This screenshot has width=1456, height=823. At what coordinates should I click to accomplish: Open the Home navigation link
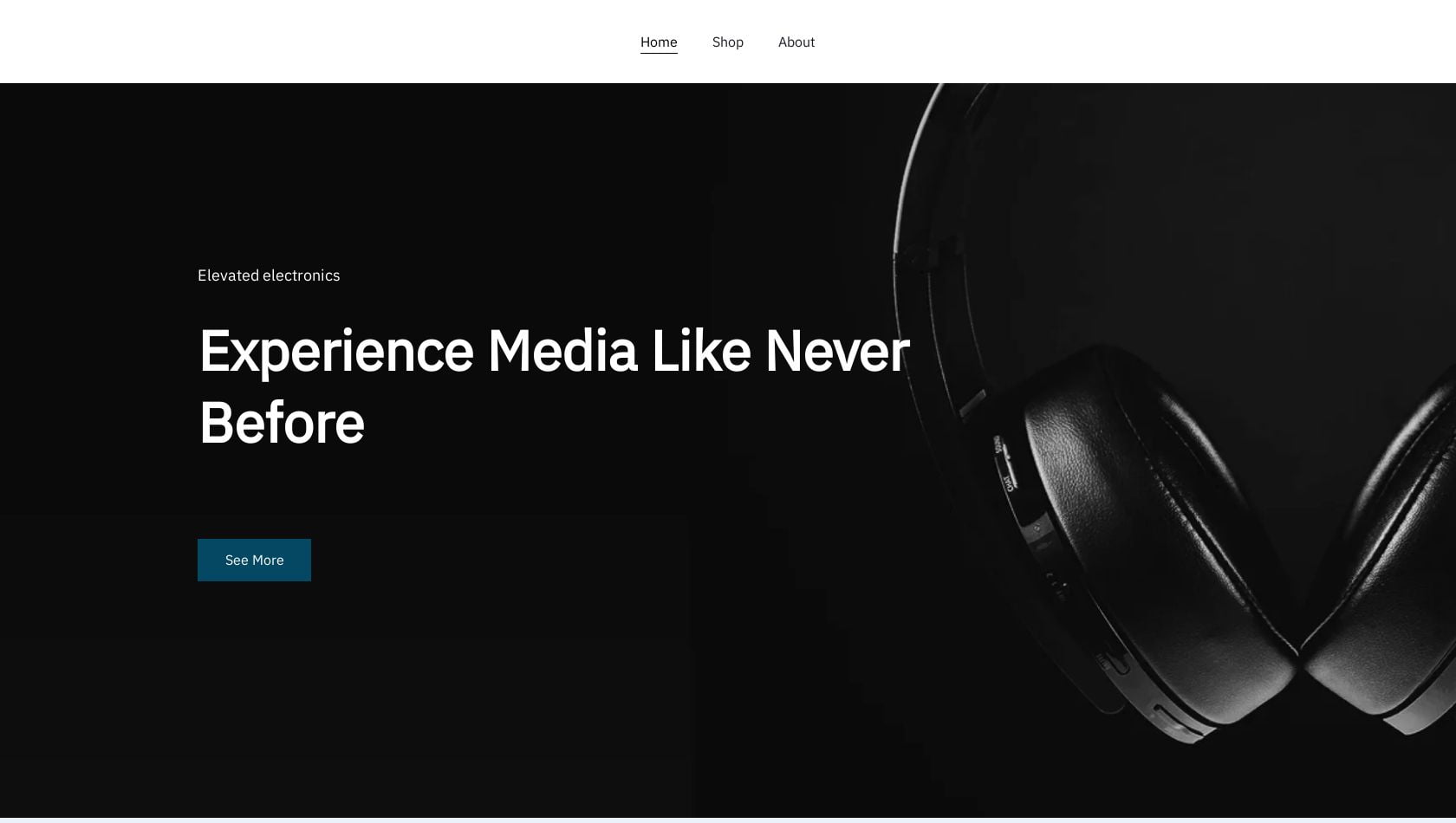(659, 42)
